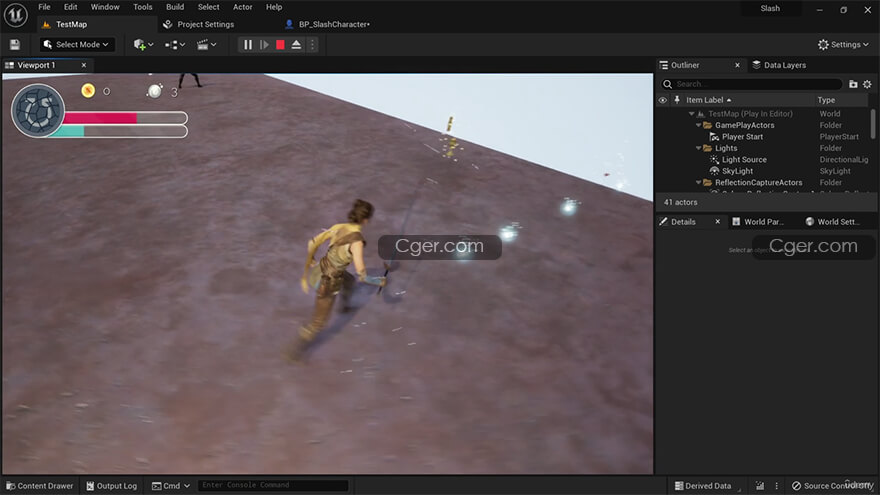Save the current level with disk icon
This screenshot has height=495, width=880.
[x=15, y=44]
